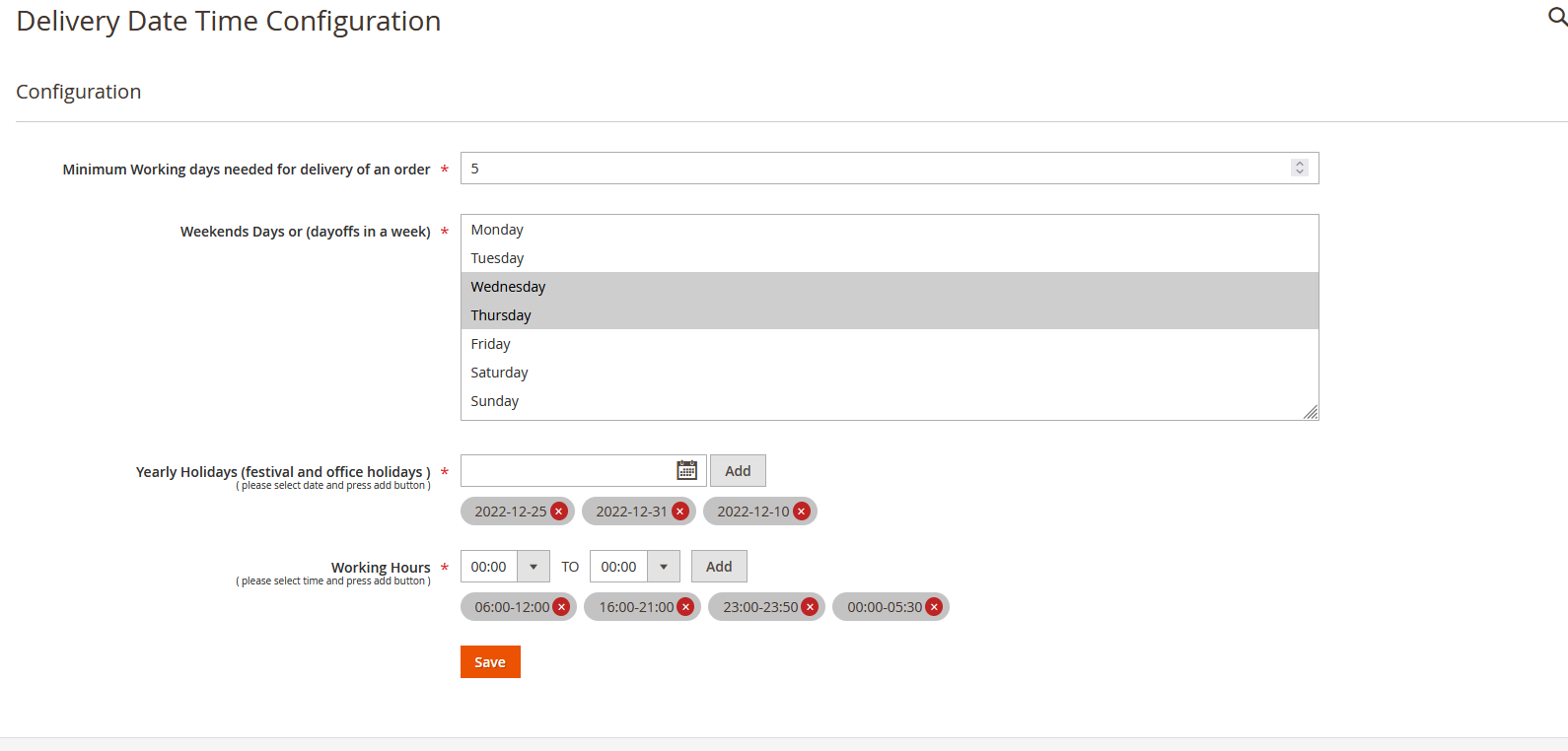Click Add button for yearly holidays

(x=738, y=471)
